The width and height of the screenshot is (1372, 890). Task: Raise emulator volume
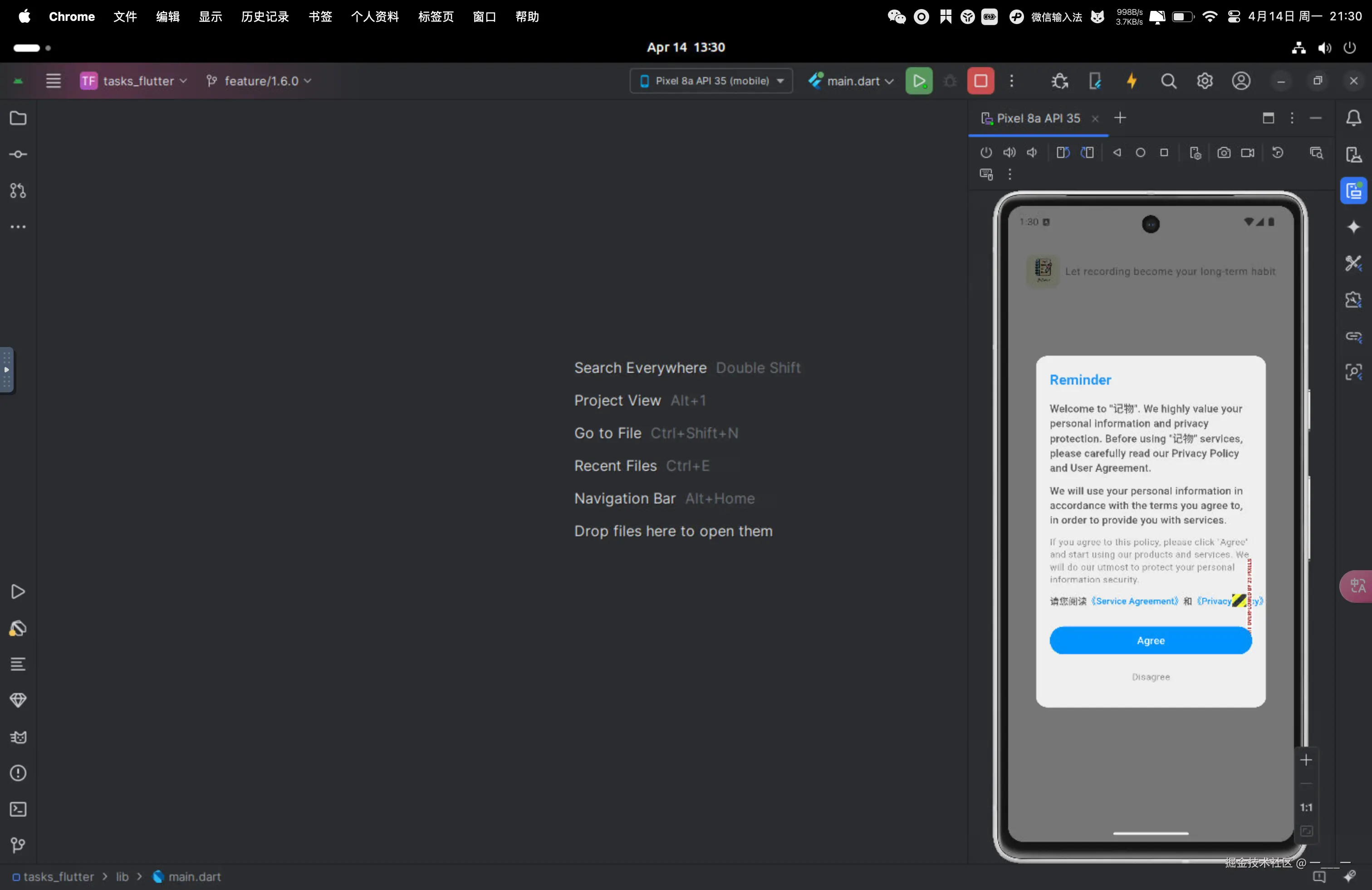tap(1009, 153)
